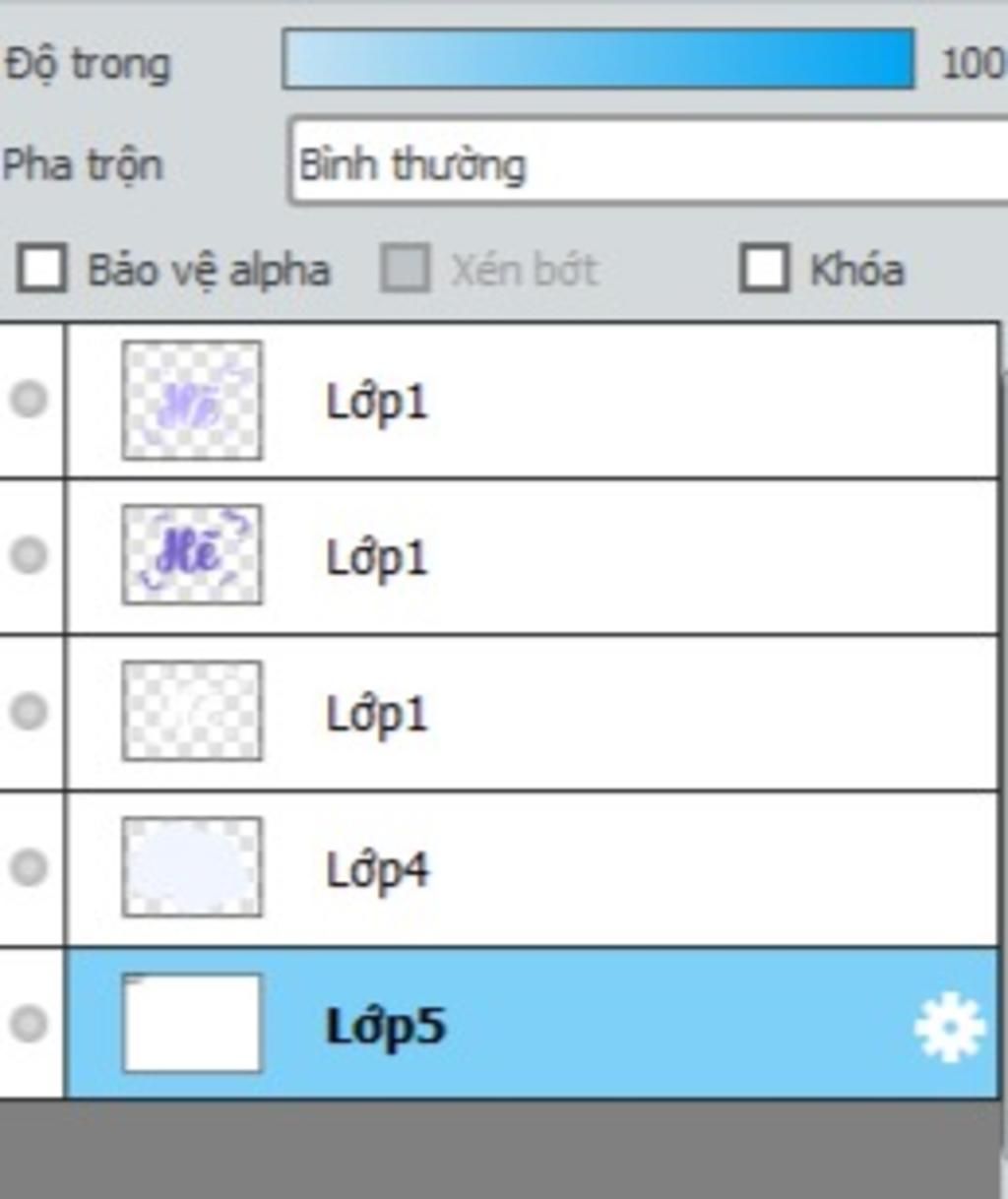Toggle visibility of the nearly empty Lớp1 layer
This screenshot has height=1199, width=1008.
(29, 710)
